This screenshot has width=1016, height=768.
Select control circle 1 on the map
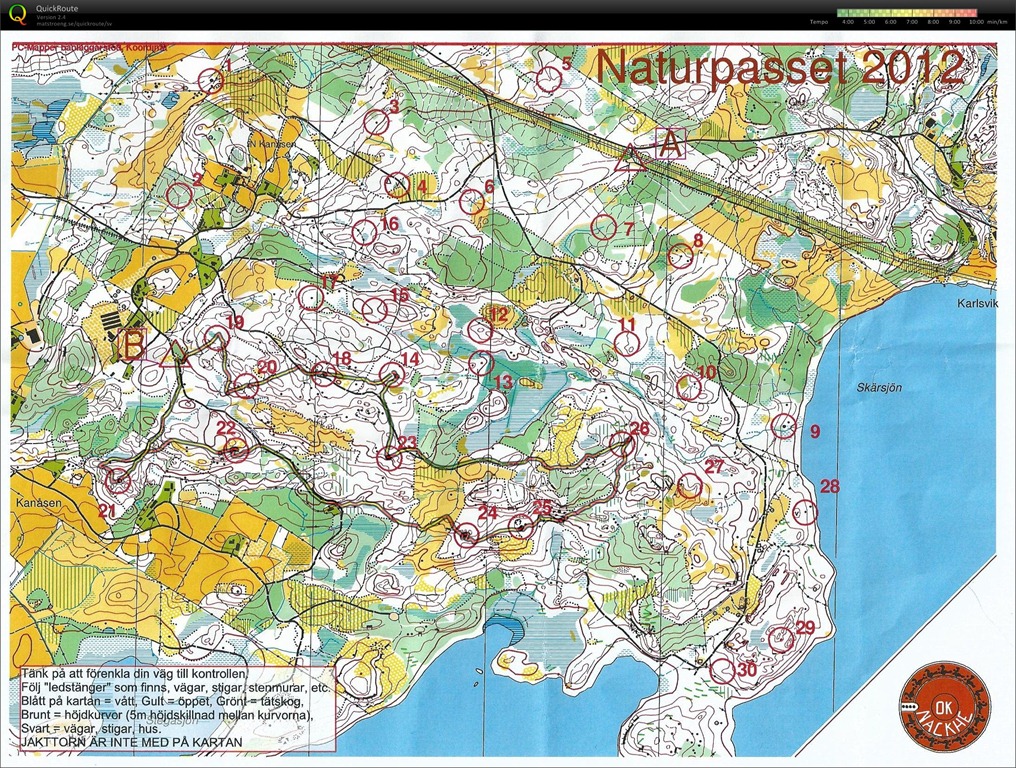[x=211, y=81]
